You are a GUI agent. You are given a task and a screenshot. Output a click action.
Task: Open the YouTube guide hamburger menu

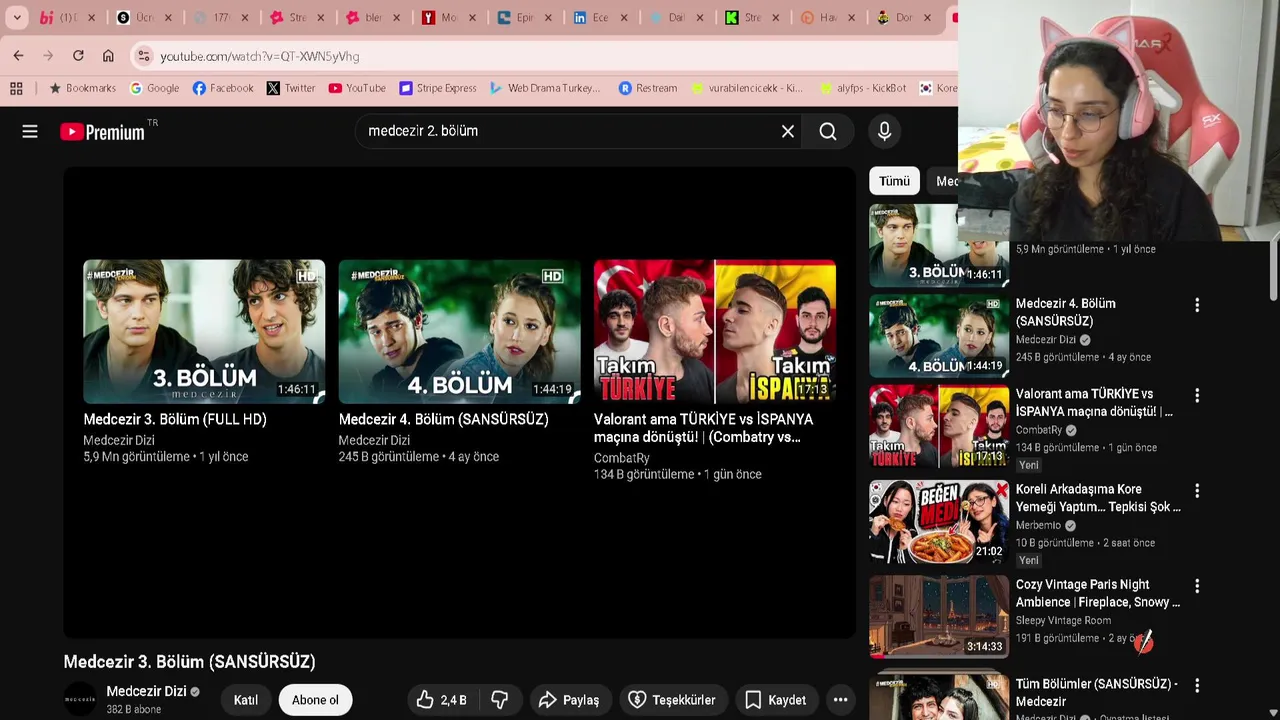pyautogui.click(x=30, y=131)
